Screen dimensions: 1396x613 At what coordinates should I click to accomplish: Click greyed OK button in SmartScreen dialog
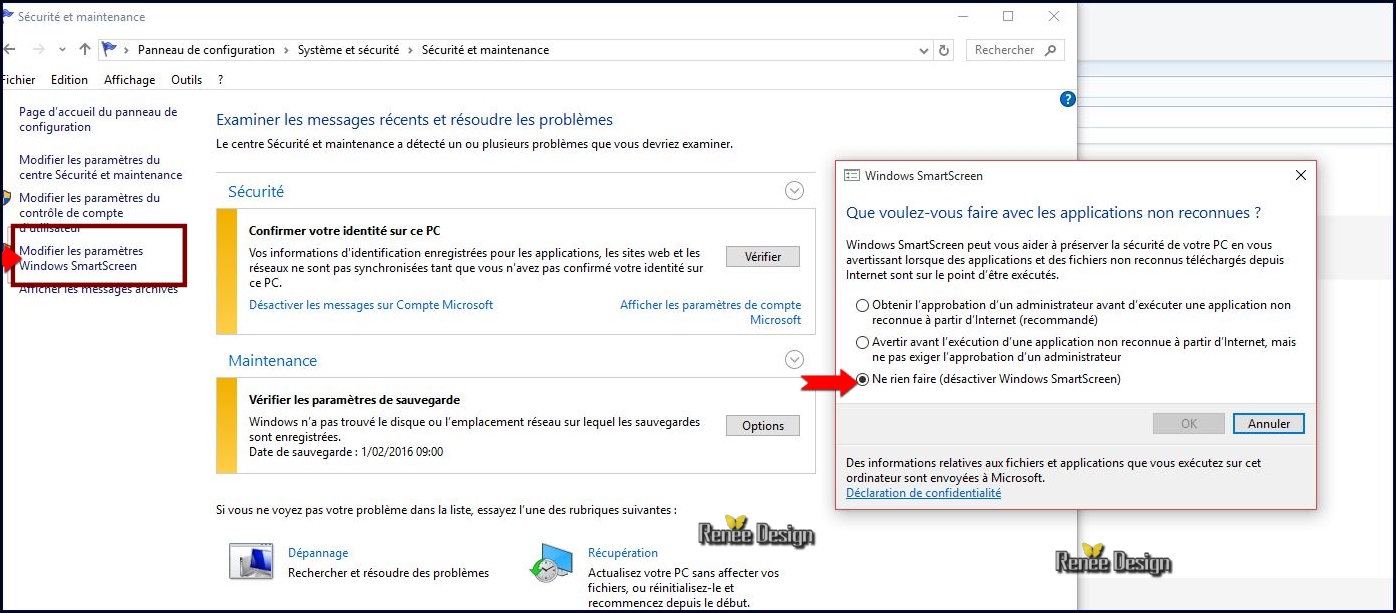(x=1188, y=424)
